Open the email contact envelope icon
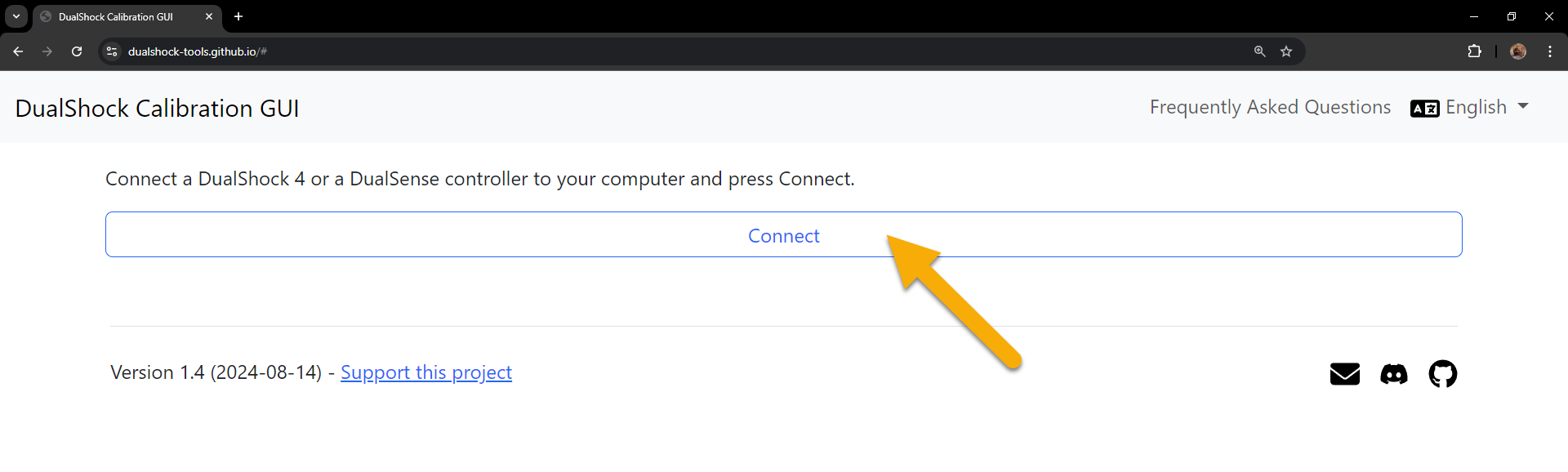 click(x=1344, y=374)
